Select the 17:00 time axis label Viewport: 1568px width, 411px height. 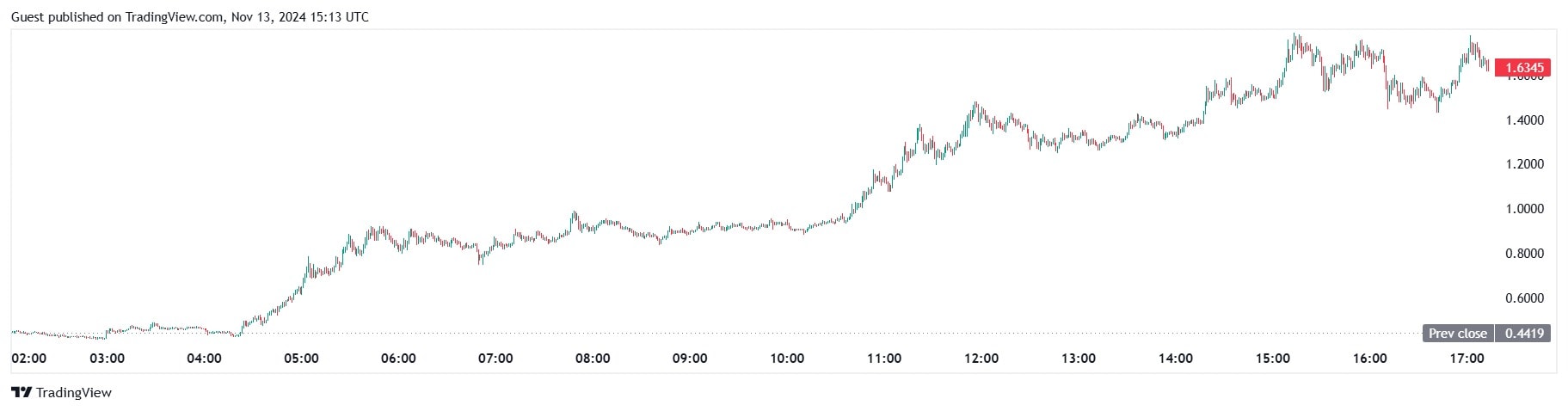click(1467, 359)
